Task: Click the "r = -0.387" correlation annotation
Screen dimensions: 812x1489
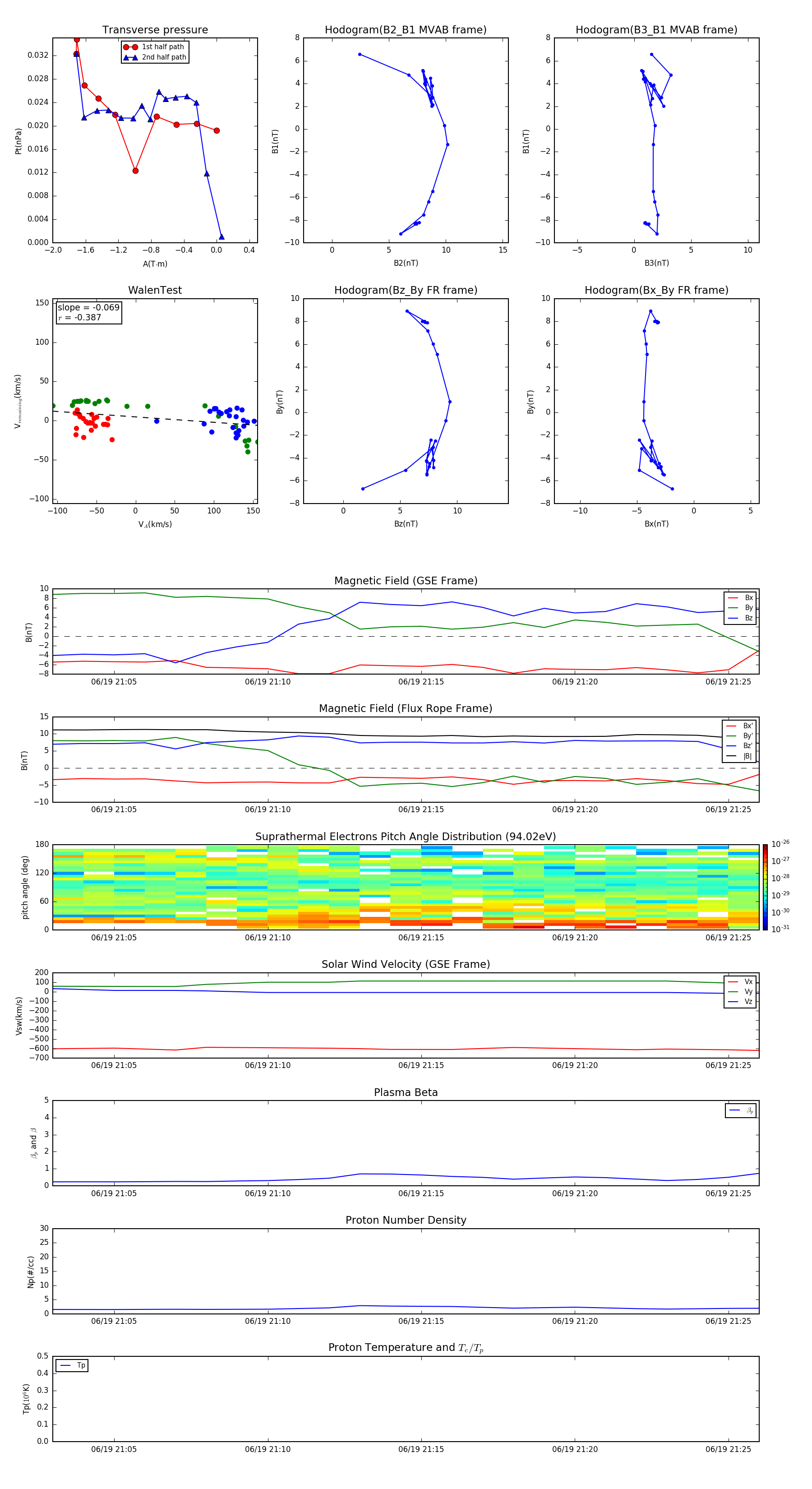Action: pos(80,317)
